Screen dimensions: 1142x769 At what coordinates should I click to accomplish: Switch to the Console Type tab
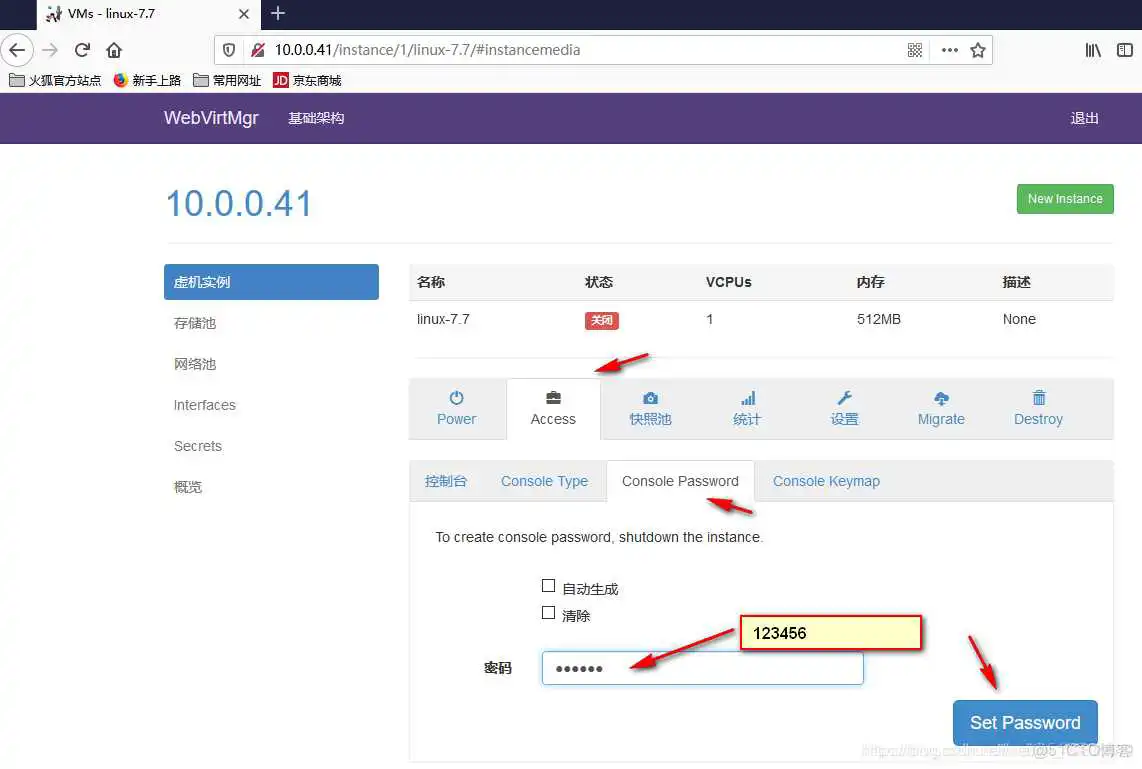pos(544,481)
